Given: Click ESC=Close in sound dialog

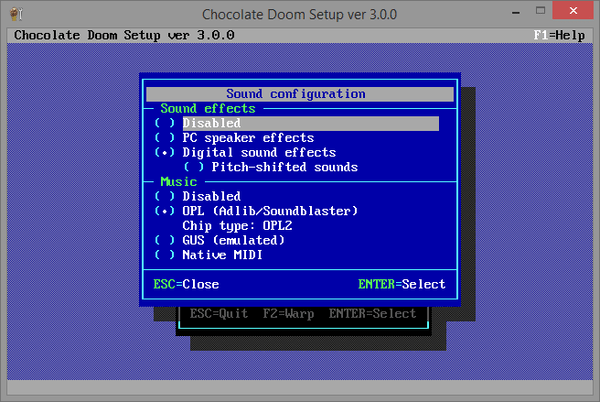Looking at the screenshot, I should tap(186, 284).
